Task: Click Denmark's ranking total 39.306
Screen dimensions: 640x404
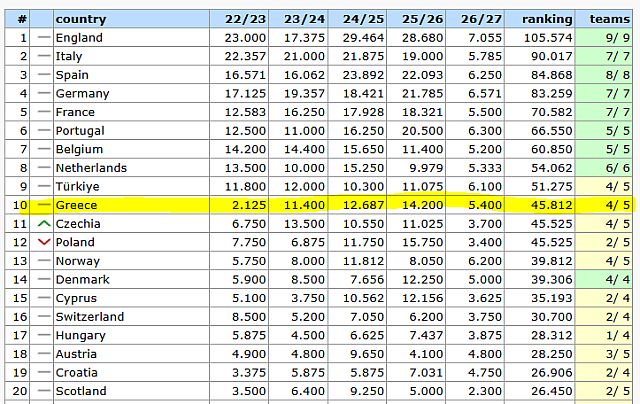Action: point(552,280)
